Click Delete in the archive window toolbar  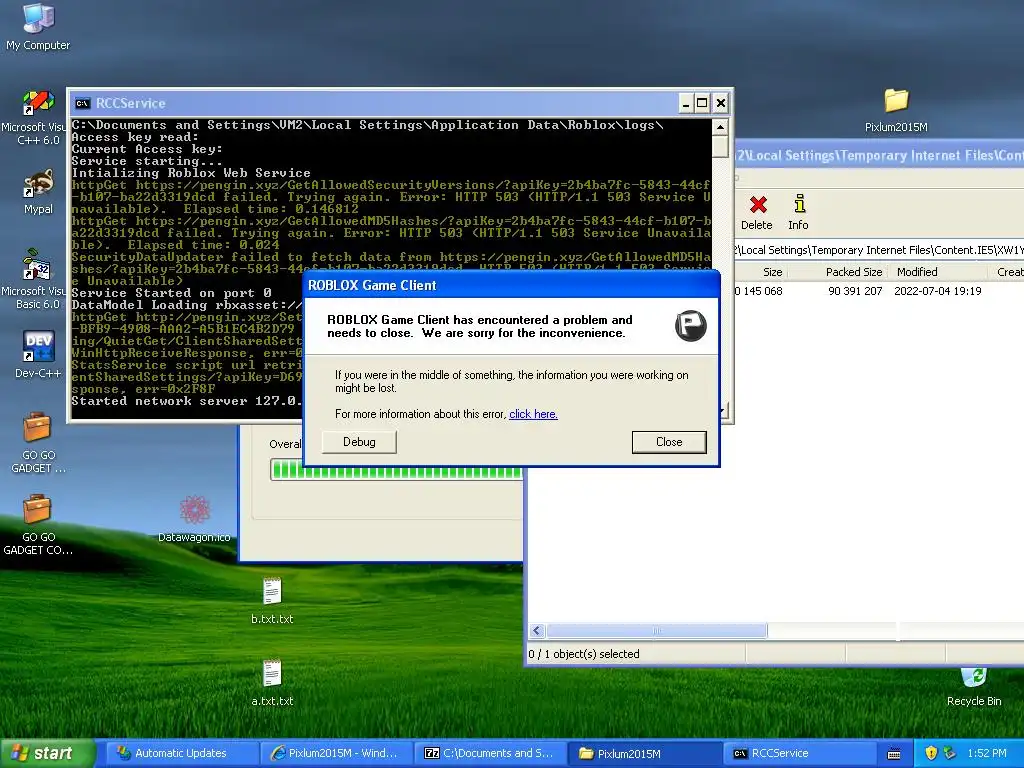(757, 212)
